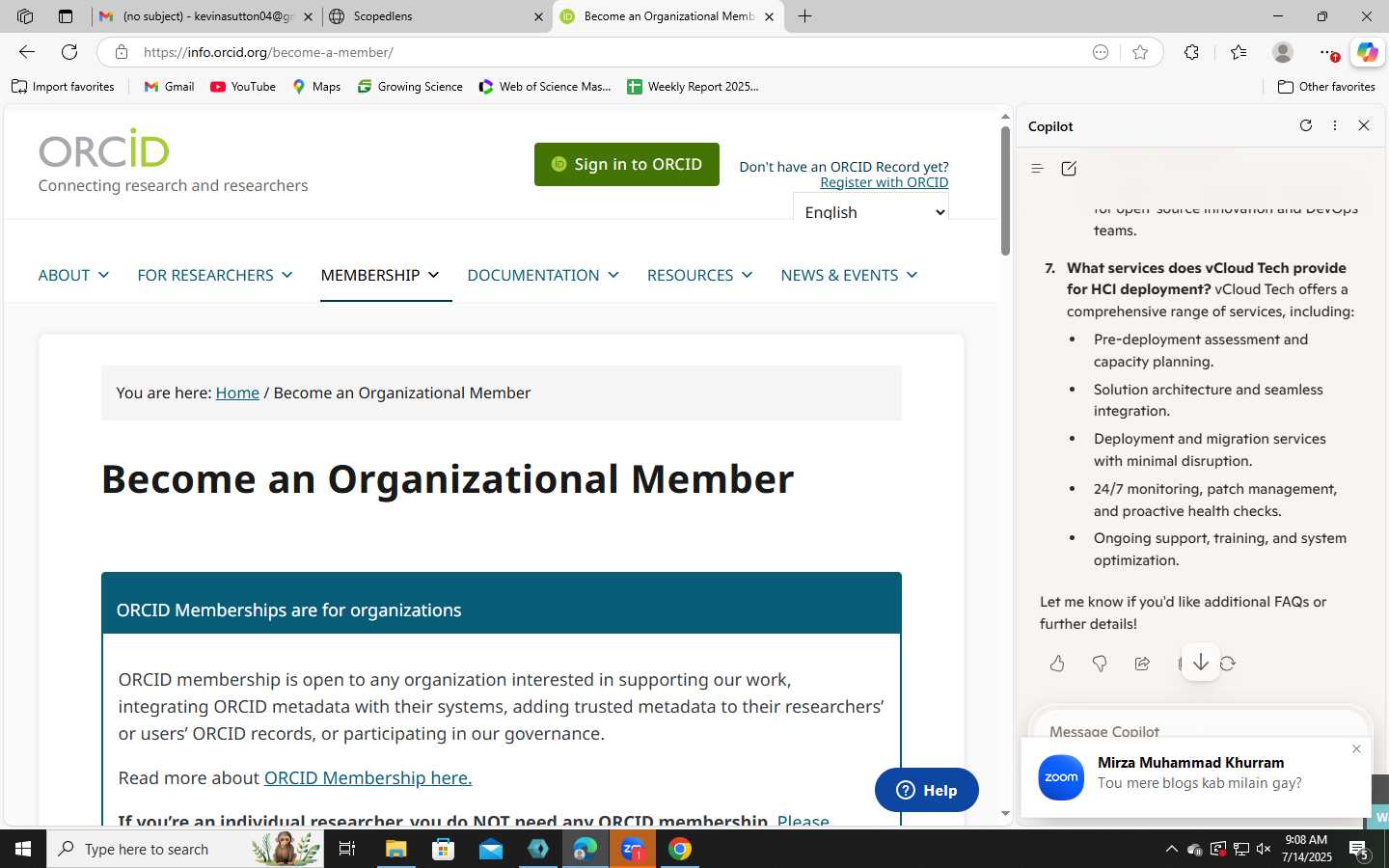The width and height of the screenshot is (1389, 868).
Task: Open Windows Start menu
Action: pos(23,849)
